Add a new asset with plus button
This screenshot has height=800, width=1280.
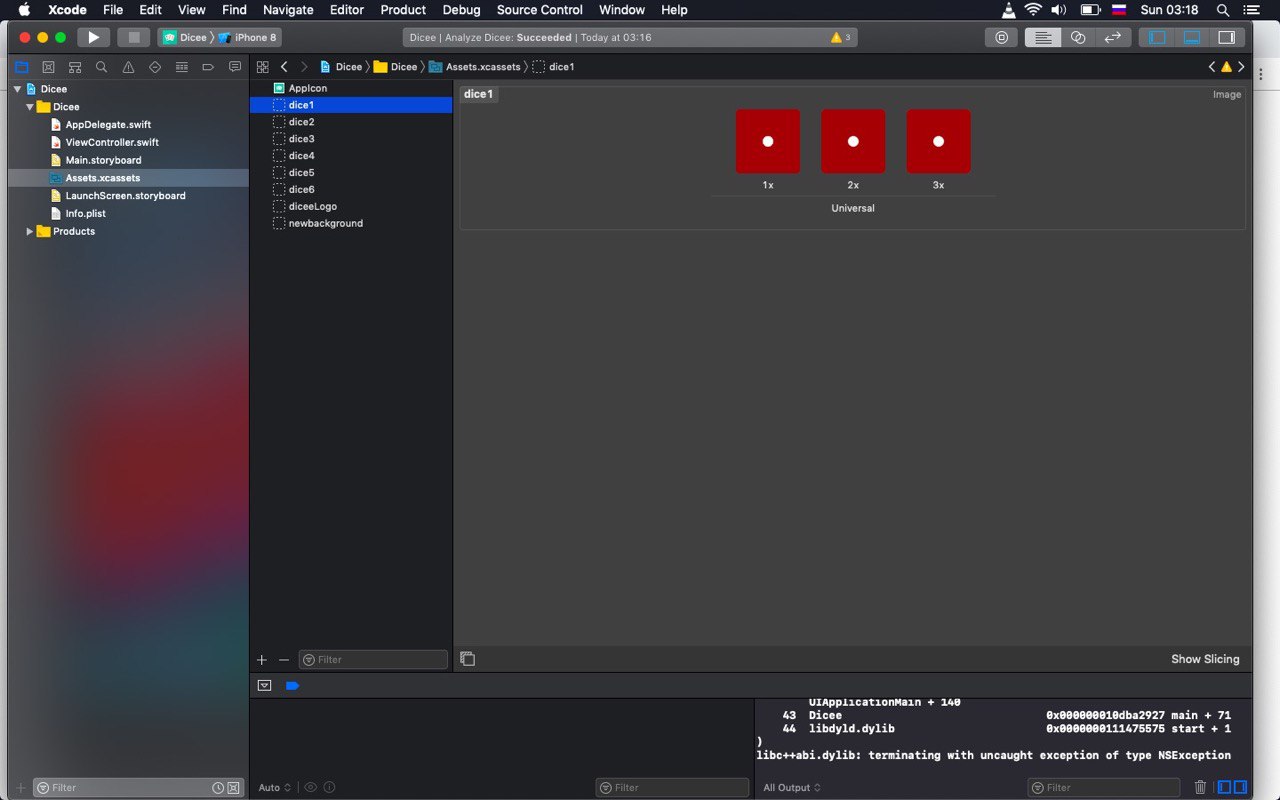[262, 660]
